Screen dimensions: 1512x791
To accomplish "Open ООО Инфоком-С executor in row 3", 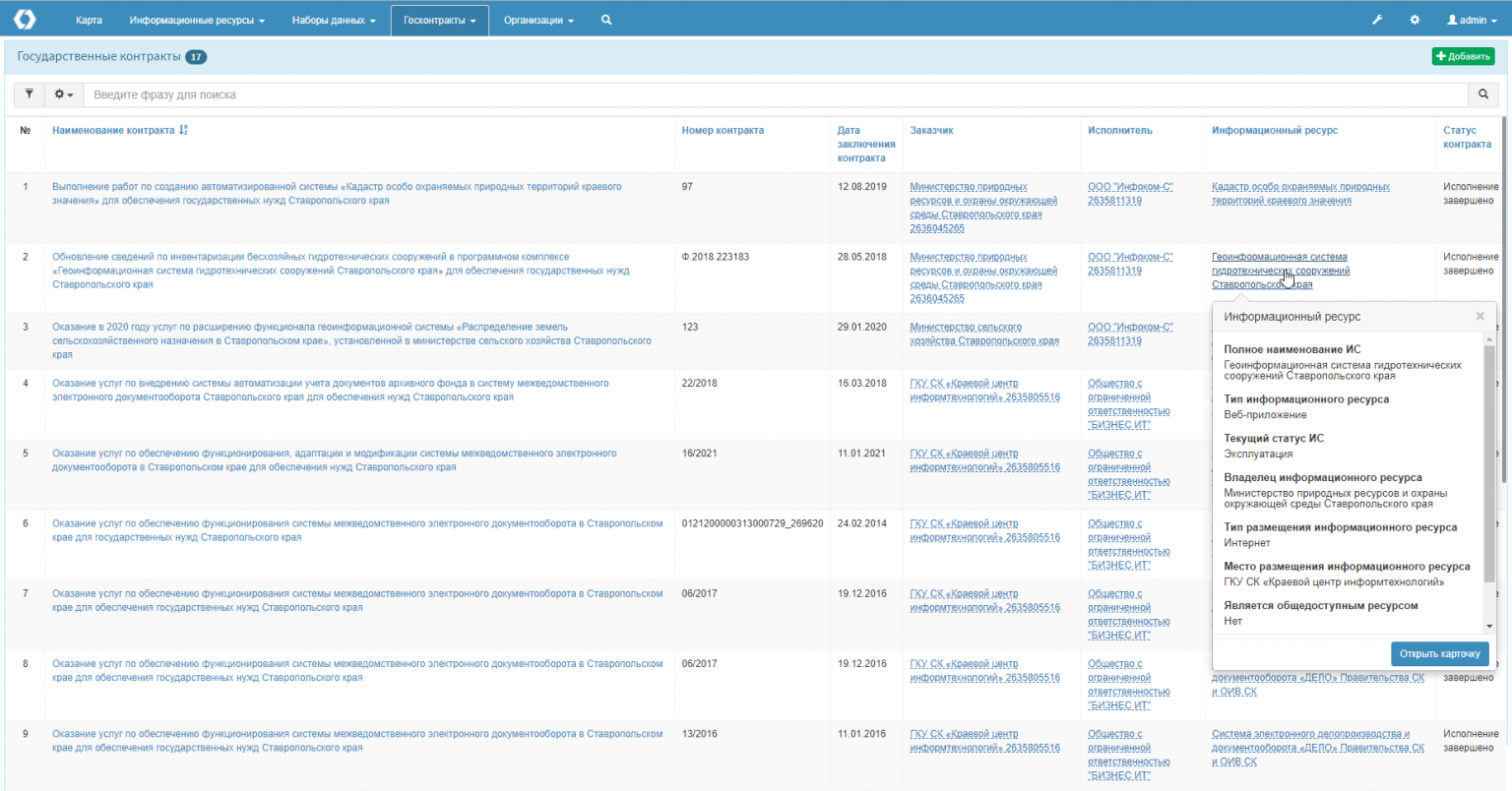I will (x=1130, y=334).
